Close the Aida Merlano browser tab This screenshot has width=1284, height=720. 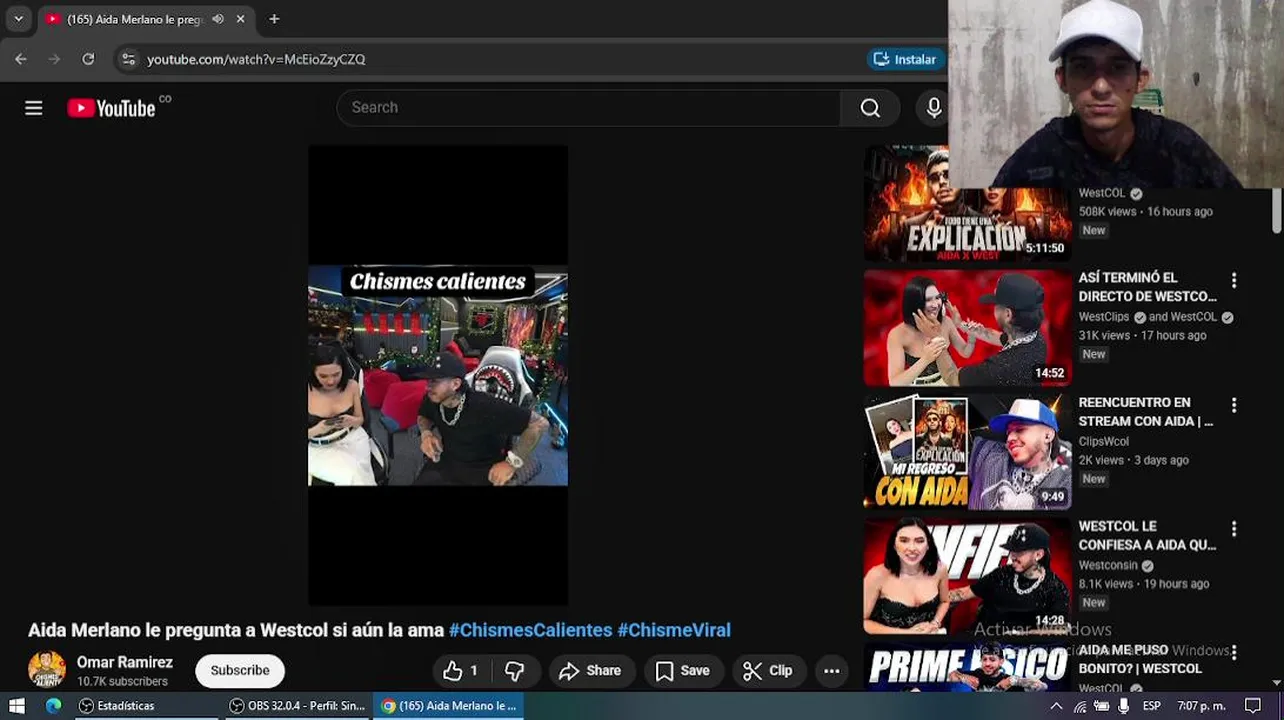[240, 19]
